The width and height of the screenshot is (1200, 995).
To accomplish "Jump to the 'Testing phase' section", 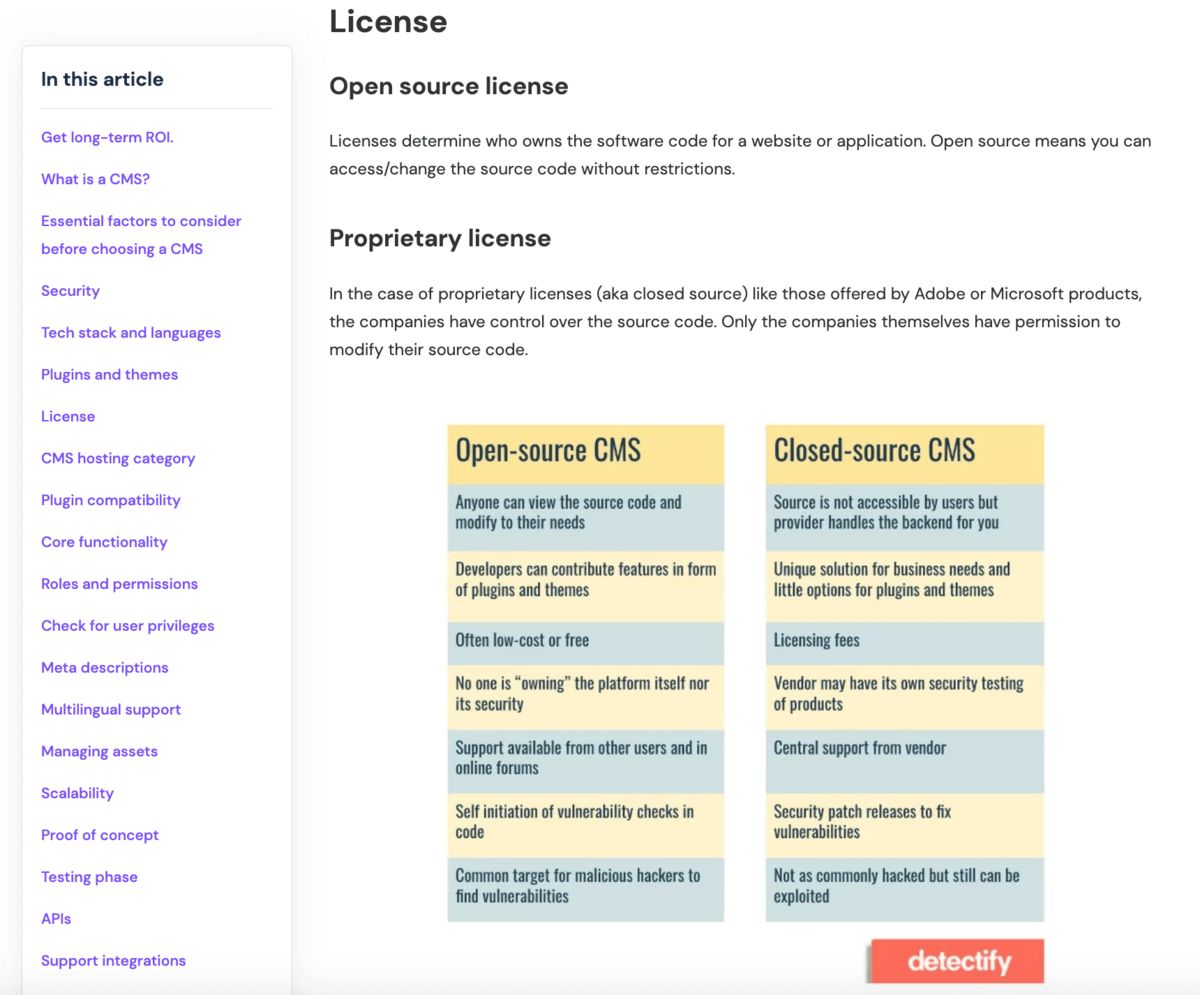I will click(89, 878).
